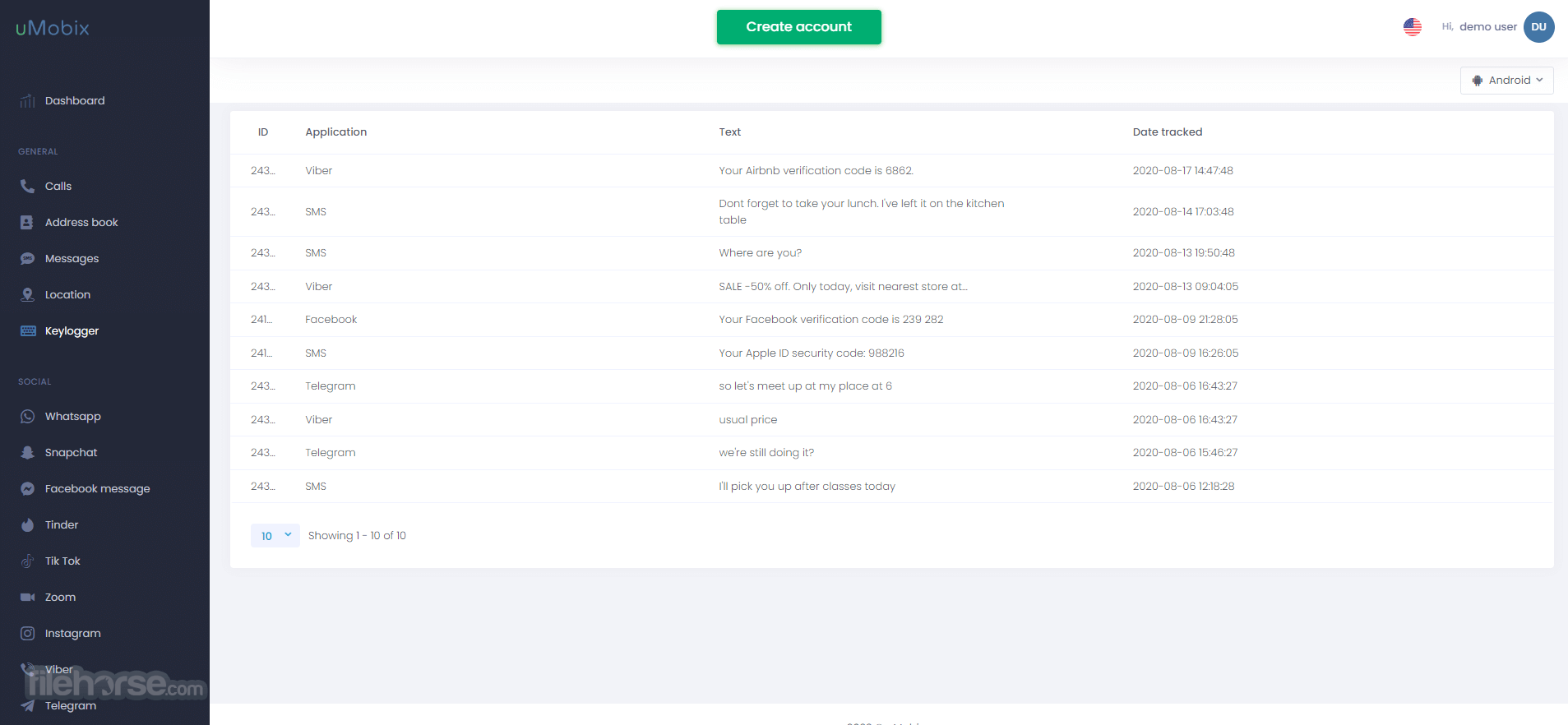Click the Dashboard chart icon
1568x725 pixels.
coord(27,101)
